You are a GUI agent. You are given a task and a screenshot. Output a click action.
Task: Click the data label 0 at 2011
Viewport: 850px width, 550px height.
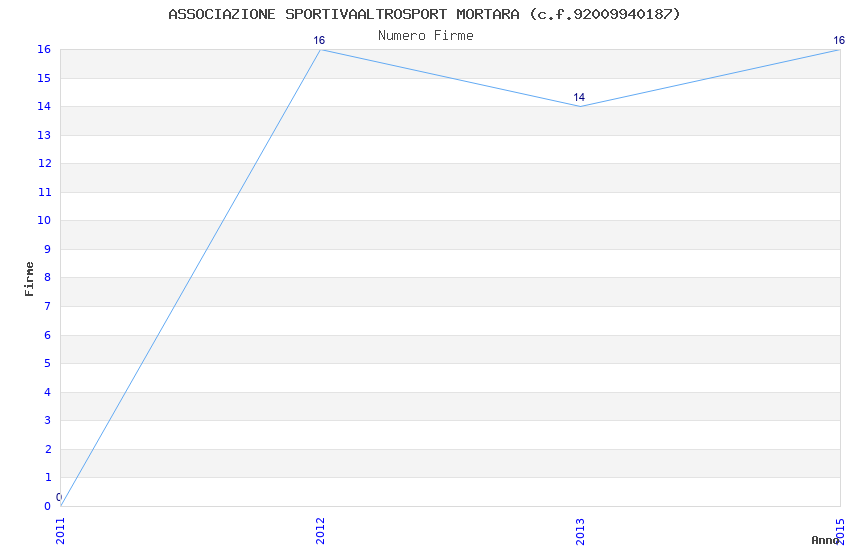(59, 497)
